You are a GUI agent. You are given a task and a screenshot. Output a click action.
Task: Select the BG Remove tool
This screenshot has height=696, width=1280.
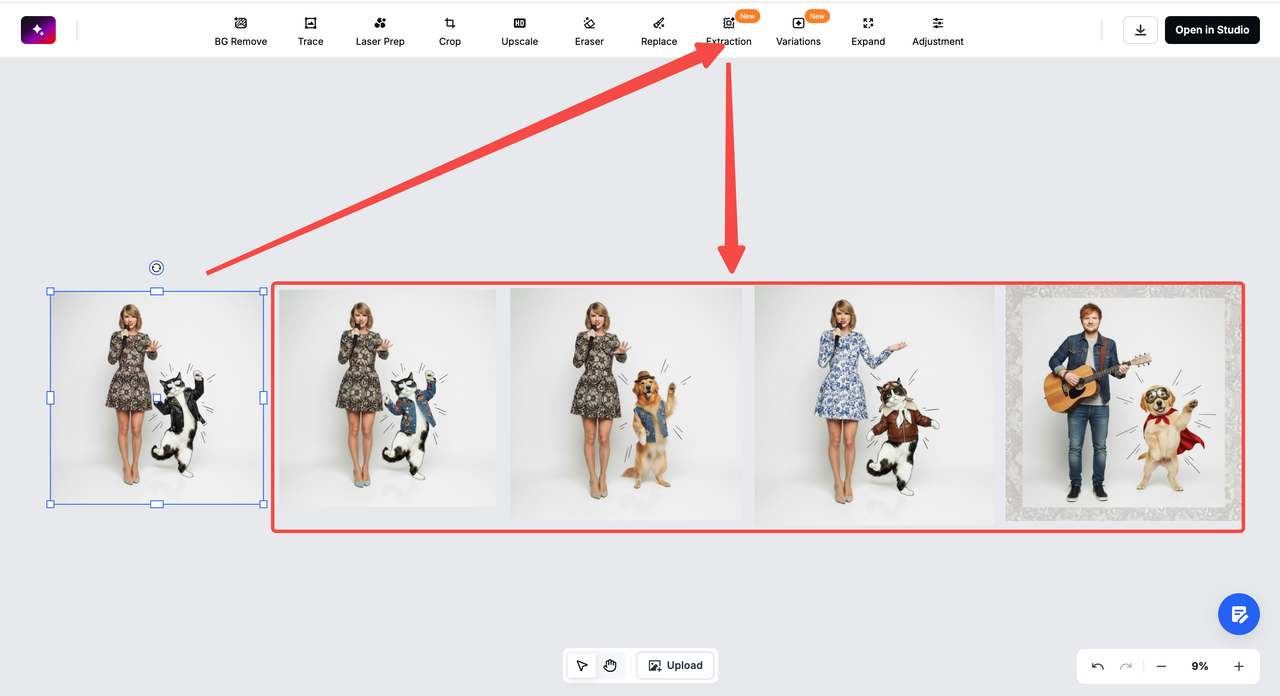(240, 31)
